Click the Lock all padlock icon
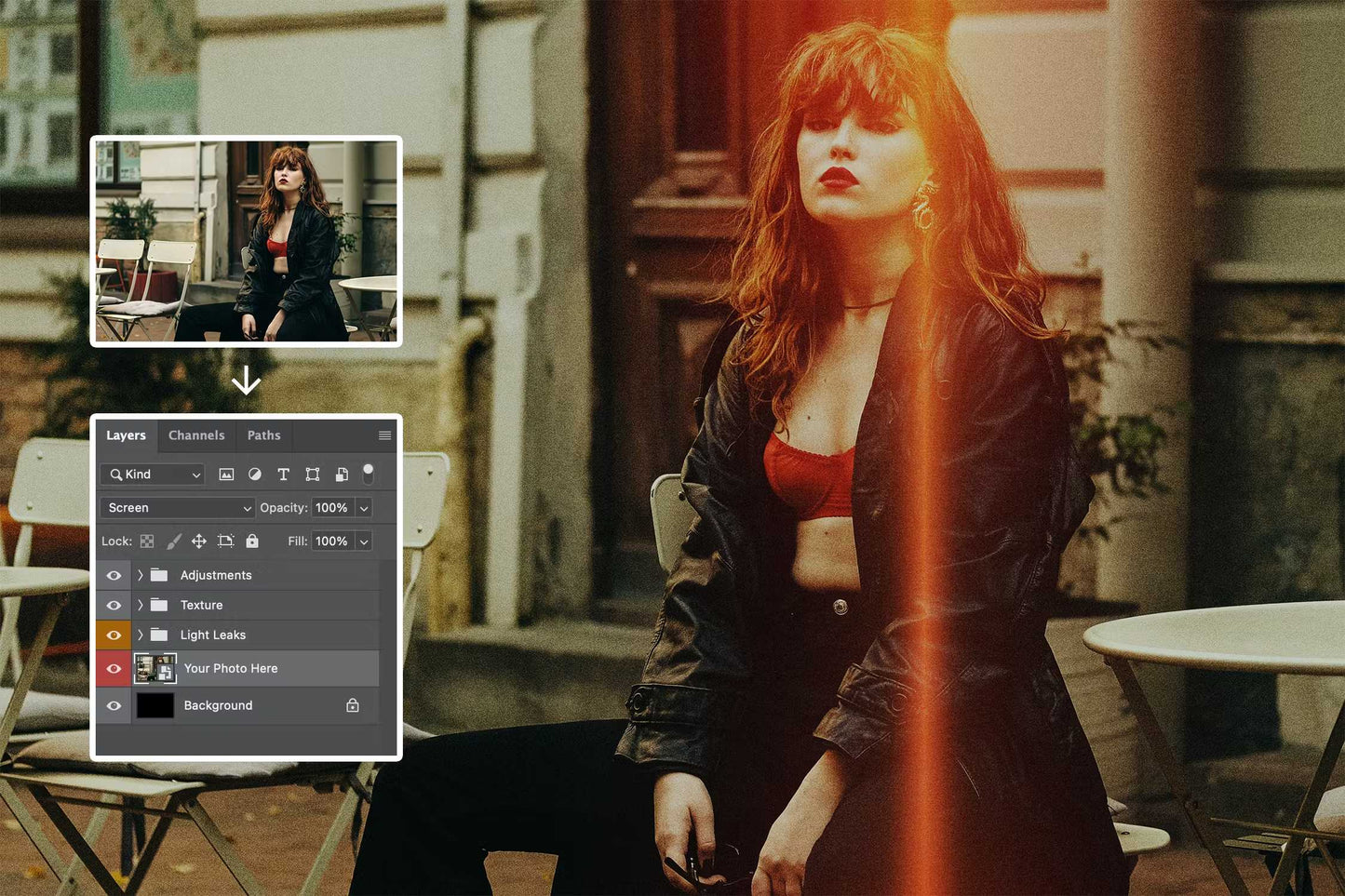 click(252, 542)
